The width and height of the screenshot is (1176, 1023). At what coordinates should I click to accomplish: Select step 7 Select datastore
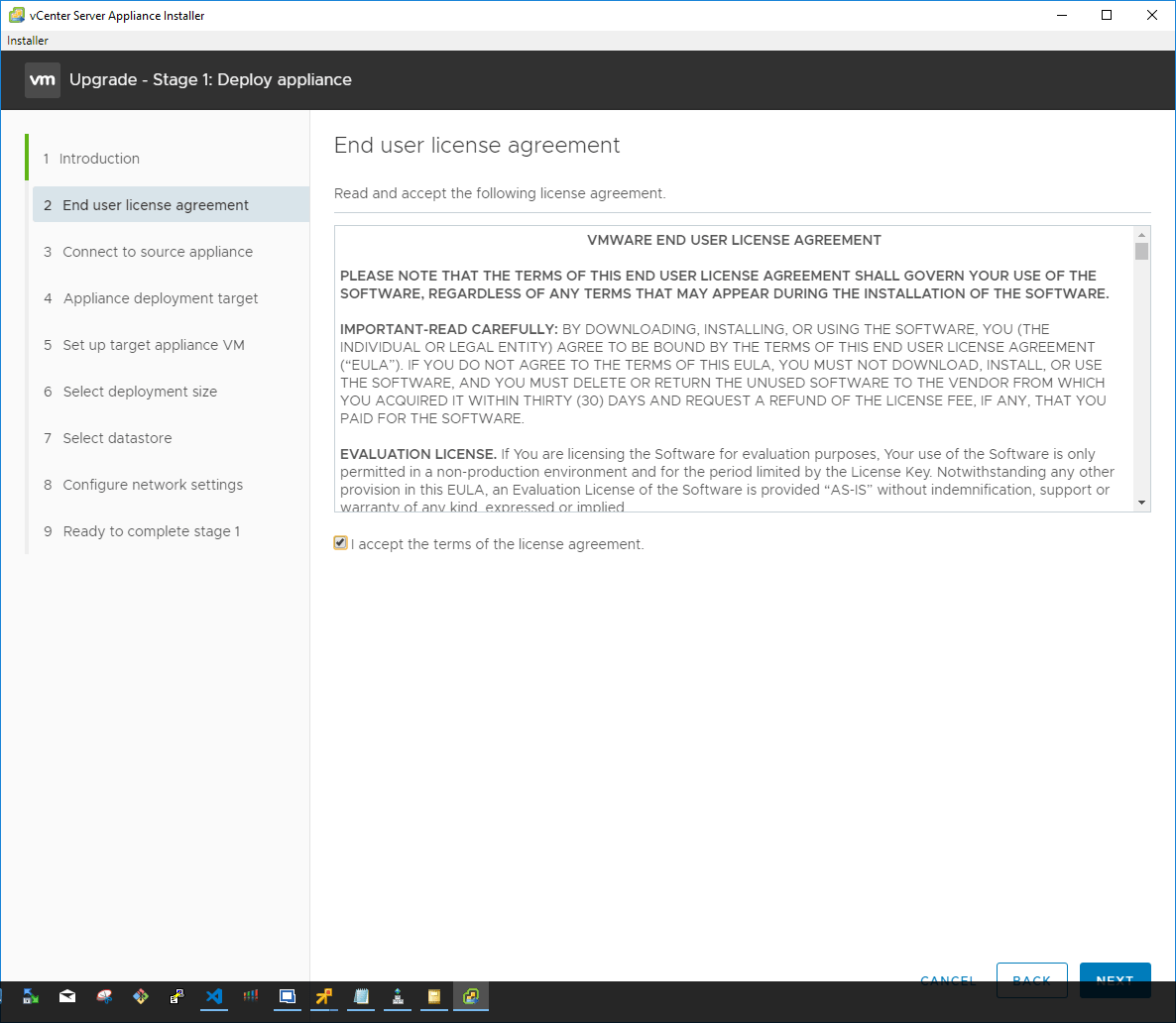click(171, 437)
